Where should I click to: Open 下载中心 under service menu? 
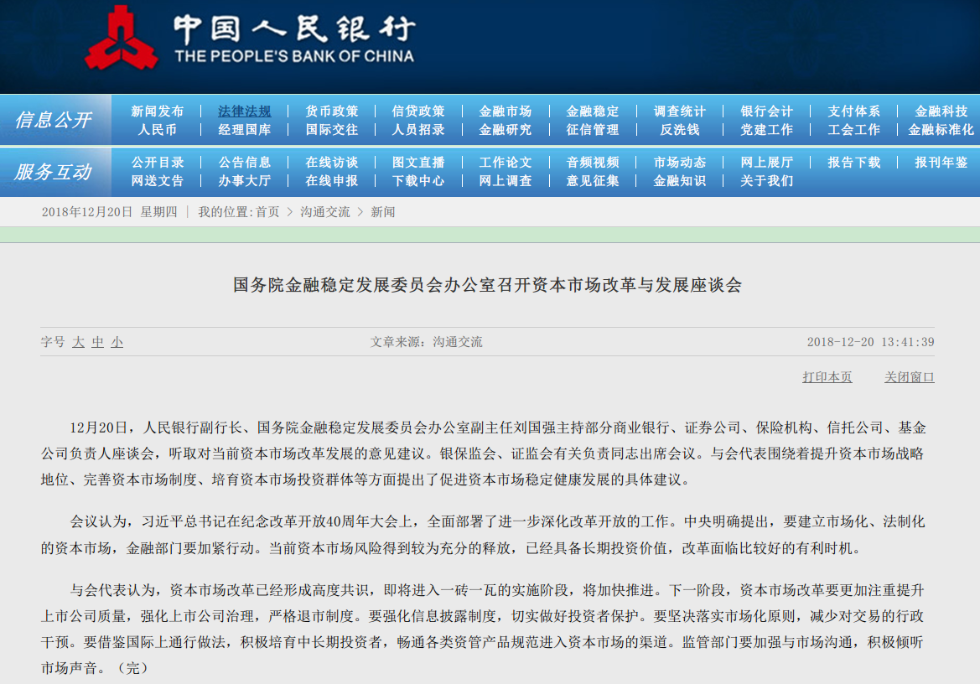coord(418,181)
